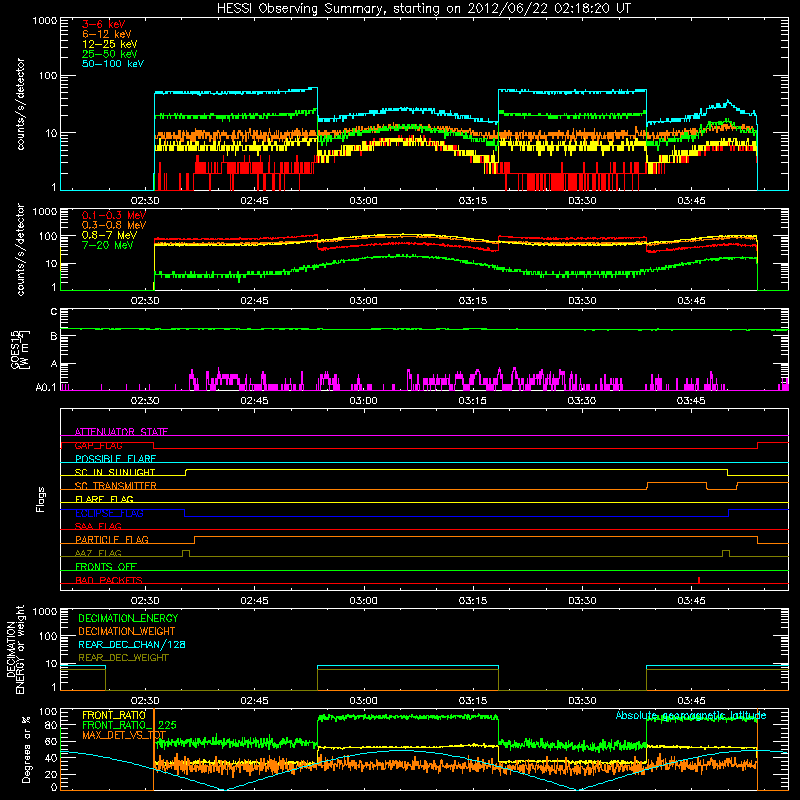Click the REAR_DEC_CHAN/128 legend label
Screen dimensions: 800x800
[132, 644]
